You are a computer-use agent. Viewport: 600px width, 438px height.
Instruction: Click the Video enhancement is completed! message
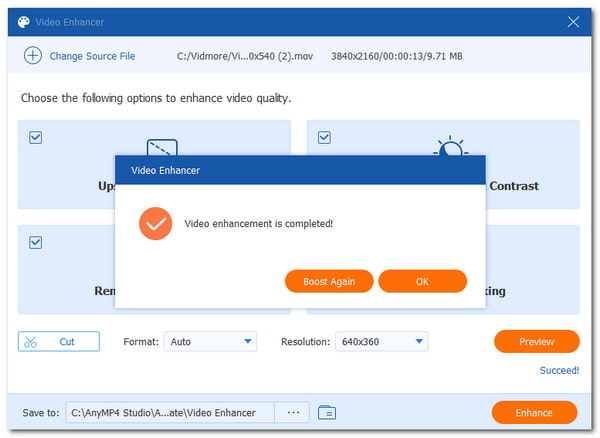pyautogui.click(x=258, y=223)
